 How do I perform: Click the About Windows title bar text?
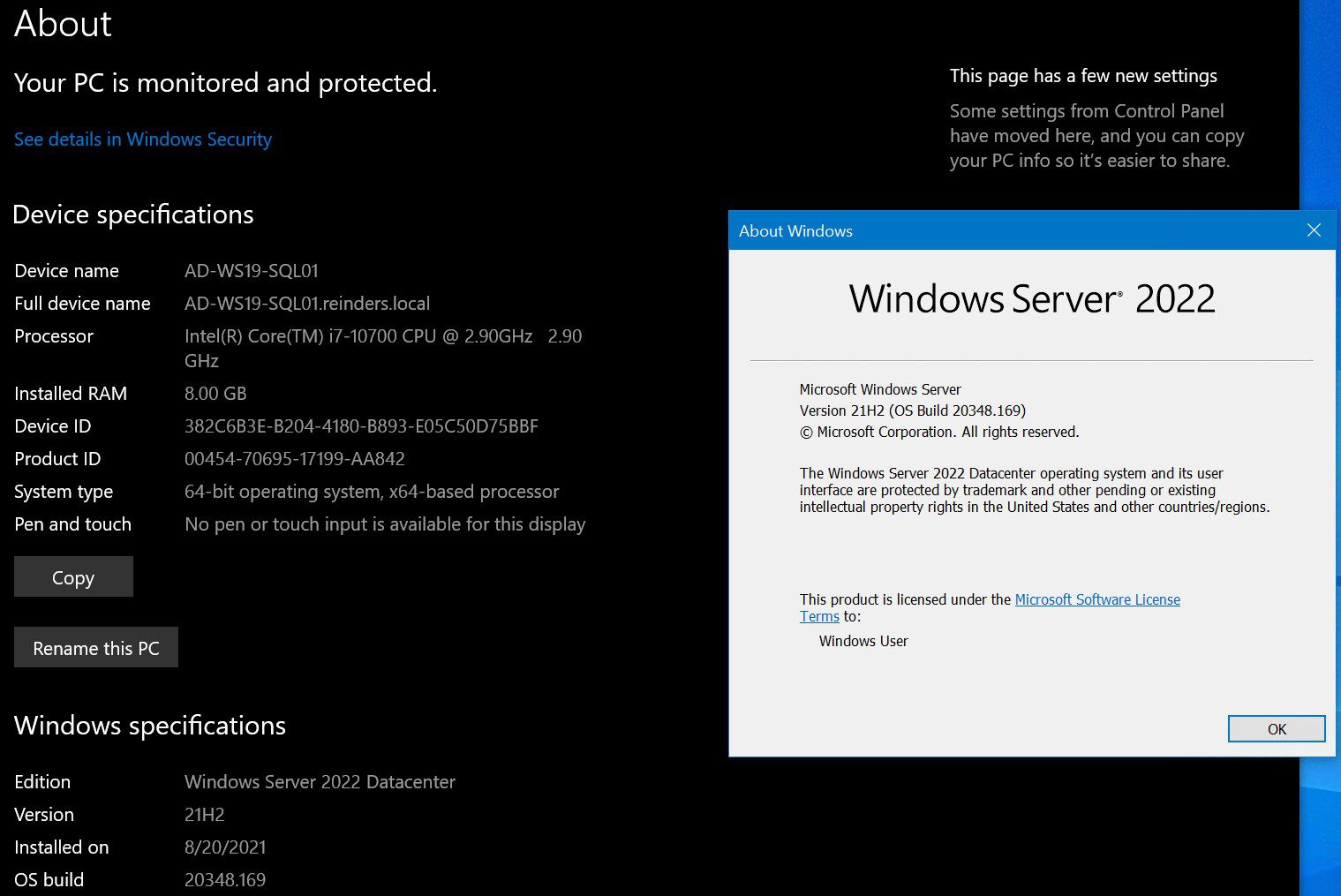point(795,231)
